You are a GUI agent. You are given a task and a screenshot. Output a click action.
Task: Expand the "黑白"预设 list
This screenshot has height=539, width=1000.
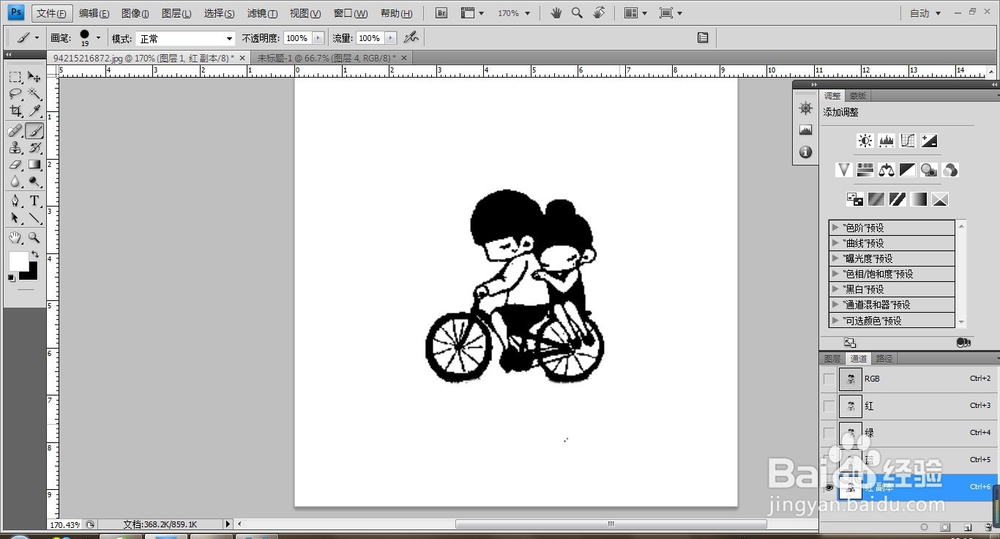pos(835,289)
